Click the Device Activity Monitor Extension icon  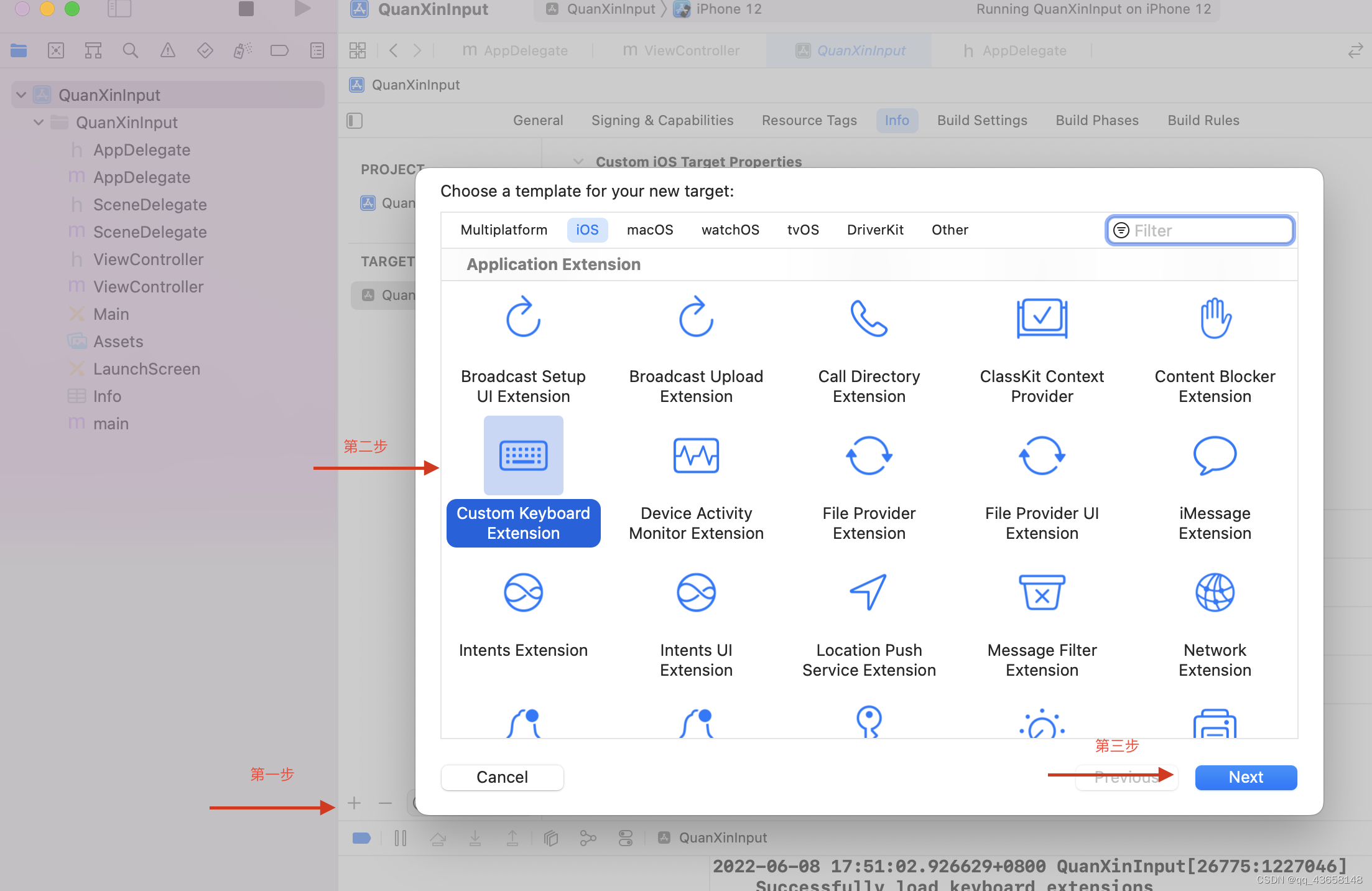pos(696,455)
